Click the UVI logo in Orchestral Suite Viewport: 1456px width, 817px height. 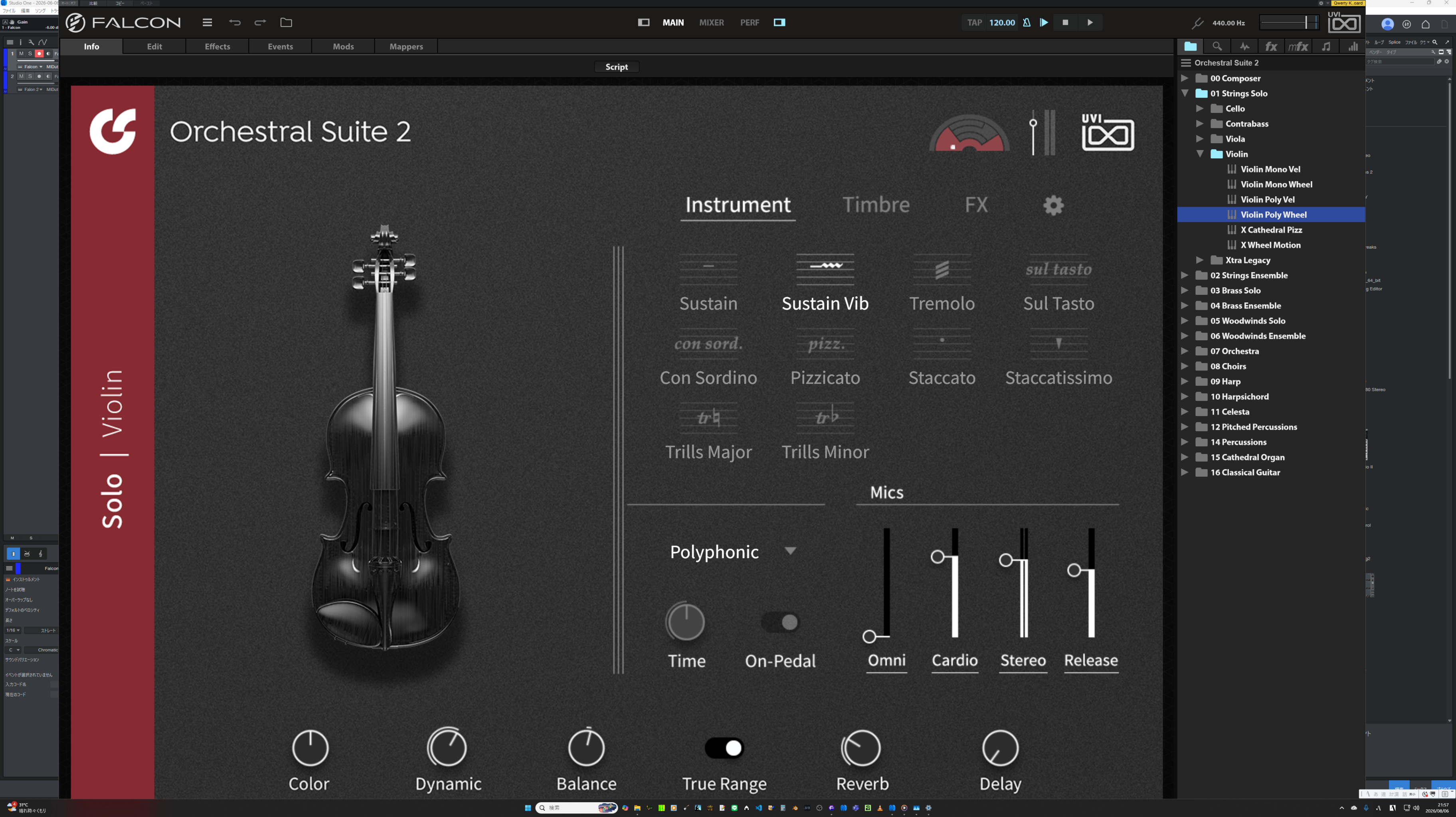coord(1108,132)
